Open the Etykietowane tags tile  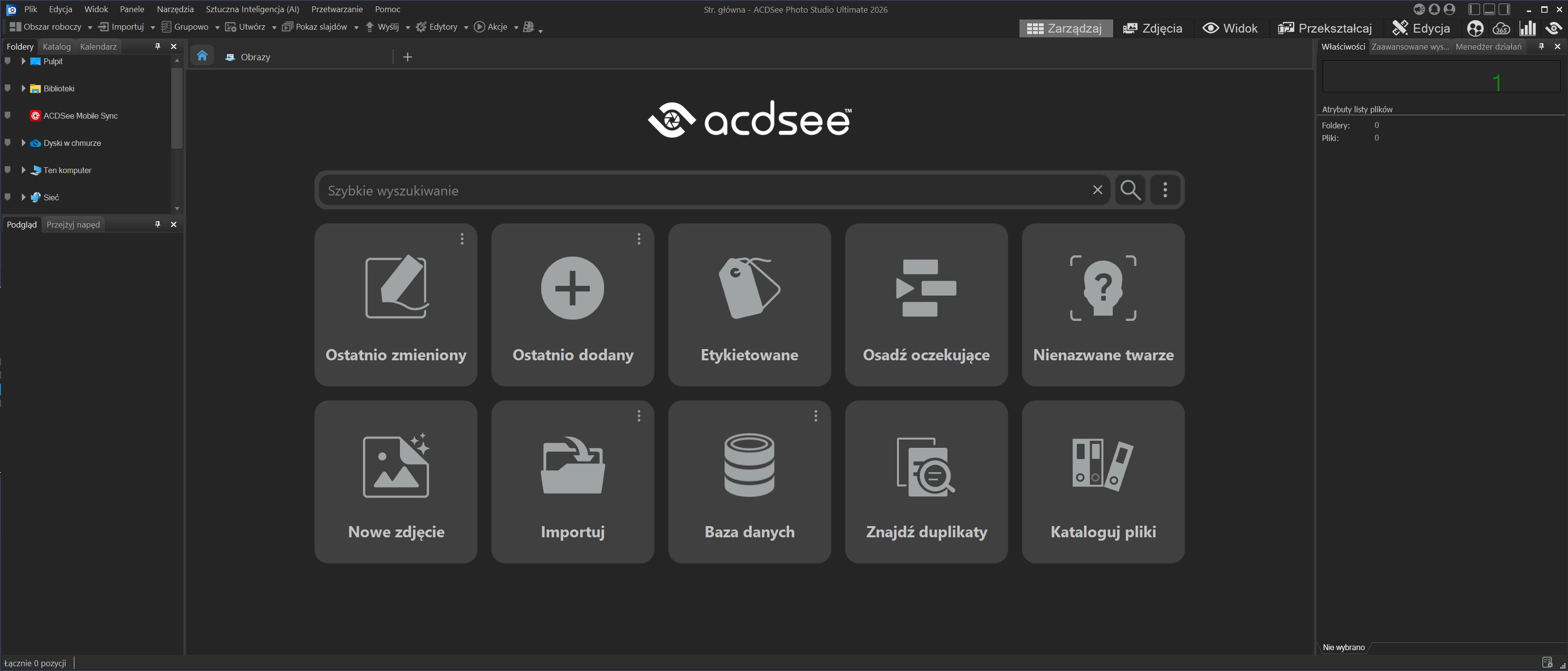(749, 304)
